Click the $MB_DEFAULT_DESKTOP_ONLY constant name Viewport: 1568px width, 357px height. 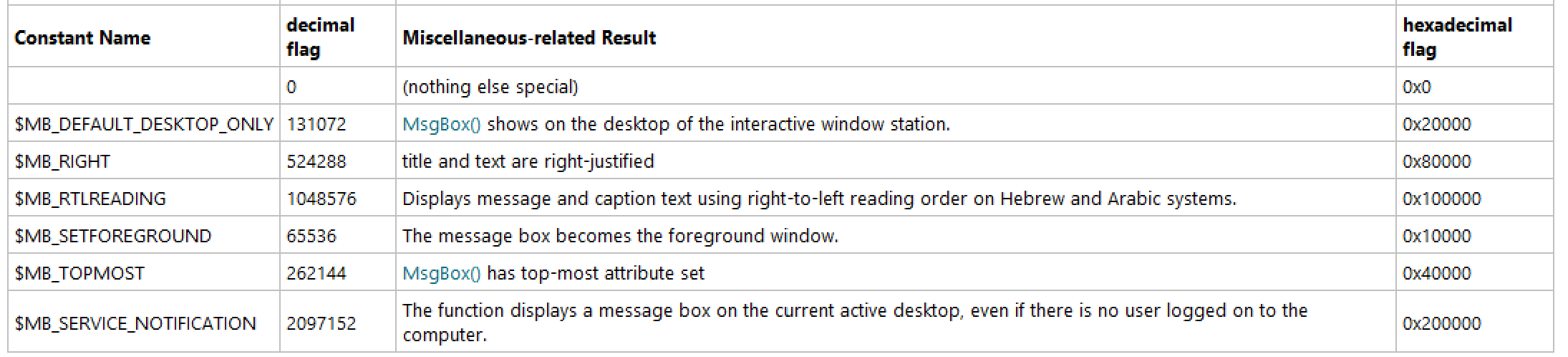[144, 124]
